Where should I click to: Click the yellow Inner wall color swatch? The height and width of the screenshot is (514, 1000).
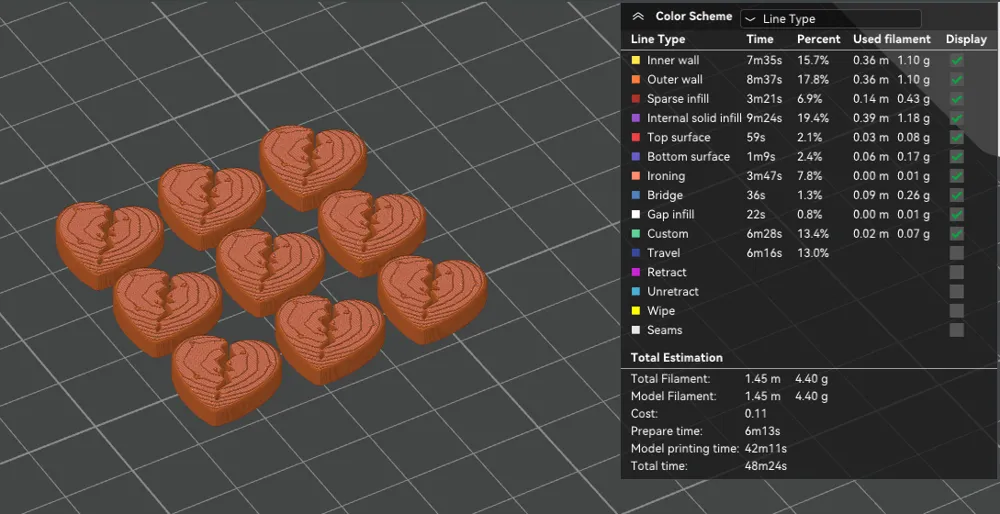tap(635, 61)
